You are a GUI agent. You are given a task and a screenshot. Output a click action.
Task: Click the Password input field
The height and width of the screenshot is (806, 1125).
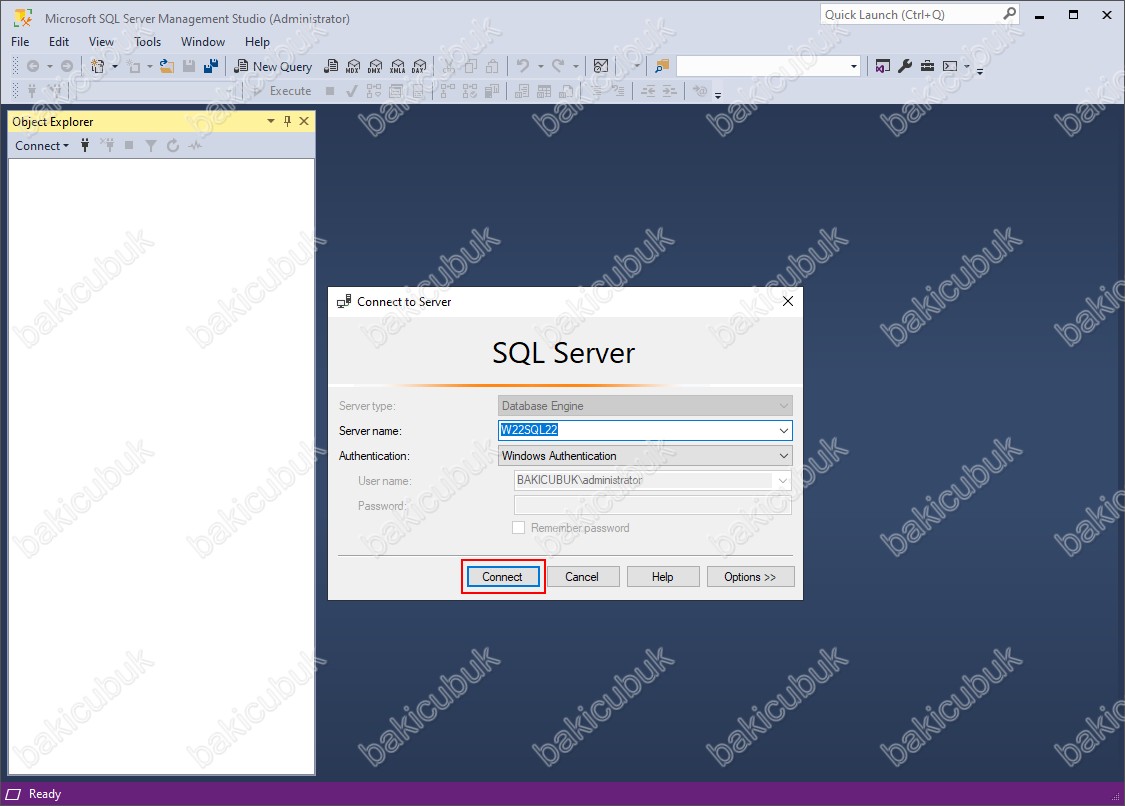click(x=653, y=506)
